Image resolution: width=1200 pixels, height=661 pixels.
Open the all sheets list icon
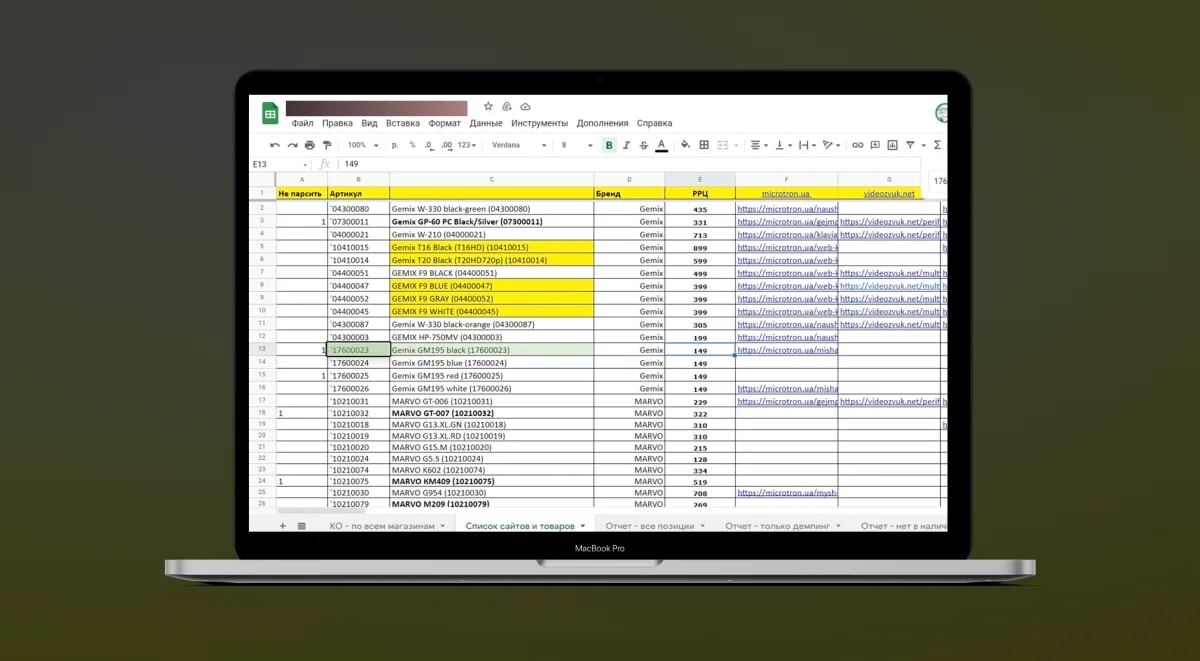(301, 525)
